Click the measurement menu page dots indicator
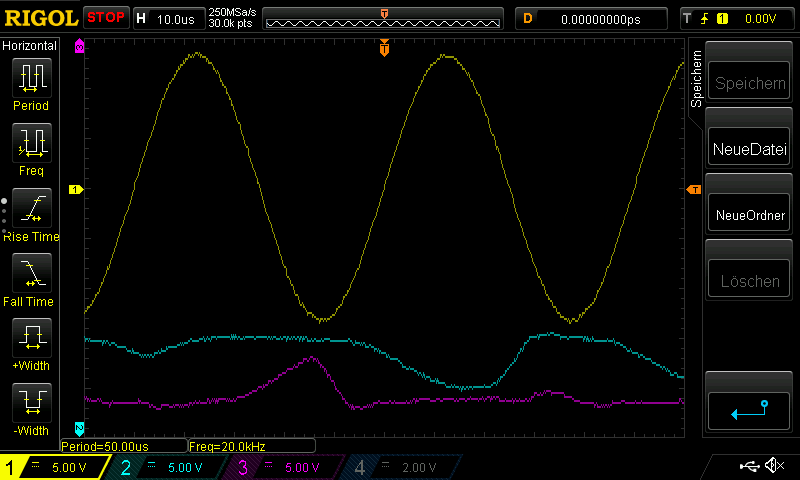This screenshot has width=800, height=480. (4, 216)
